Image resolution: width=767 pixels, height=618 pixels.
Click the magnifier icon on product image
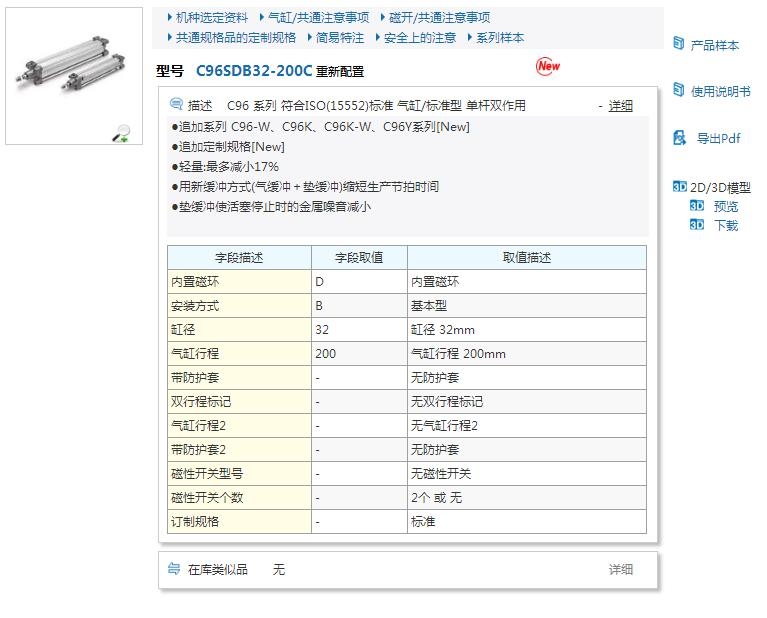point(121,133)
